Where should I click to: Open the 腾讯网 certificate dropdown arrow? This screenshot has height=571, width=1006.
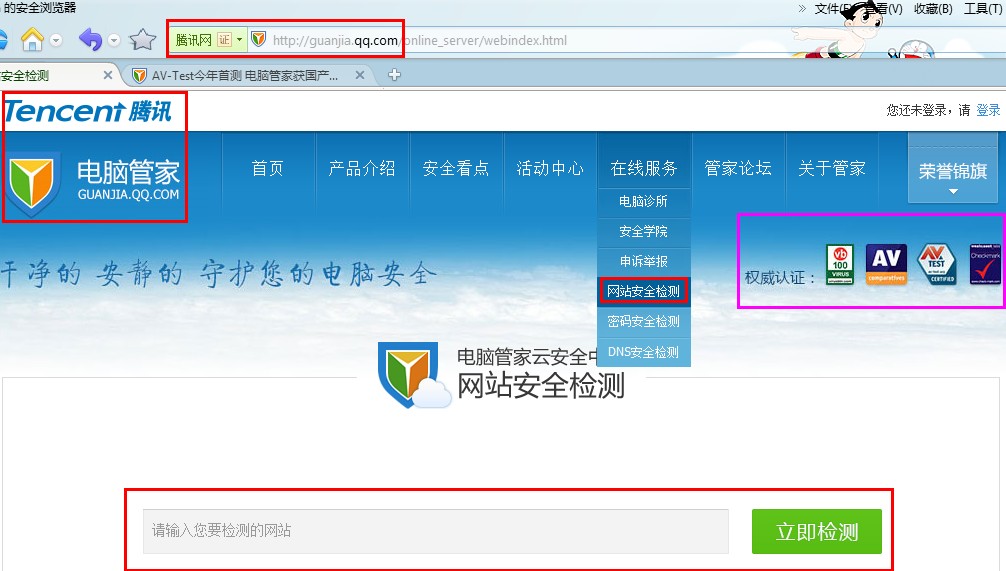pyautogui.click(x=239, y=40)
